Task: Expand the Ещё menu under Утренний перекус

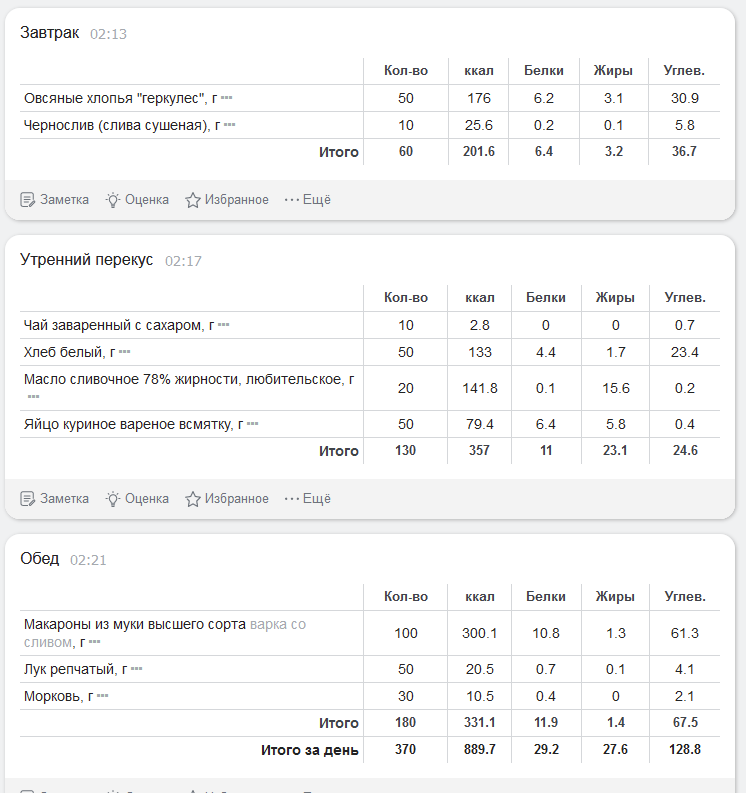Action: point(307,499)
